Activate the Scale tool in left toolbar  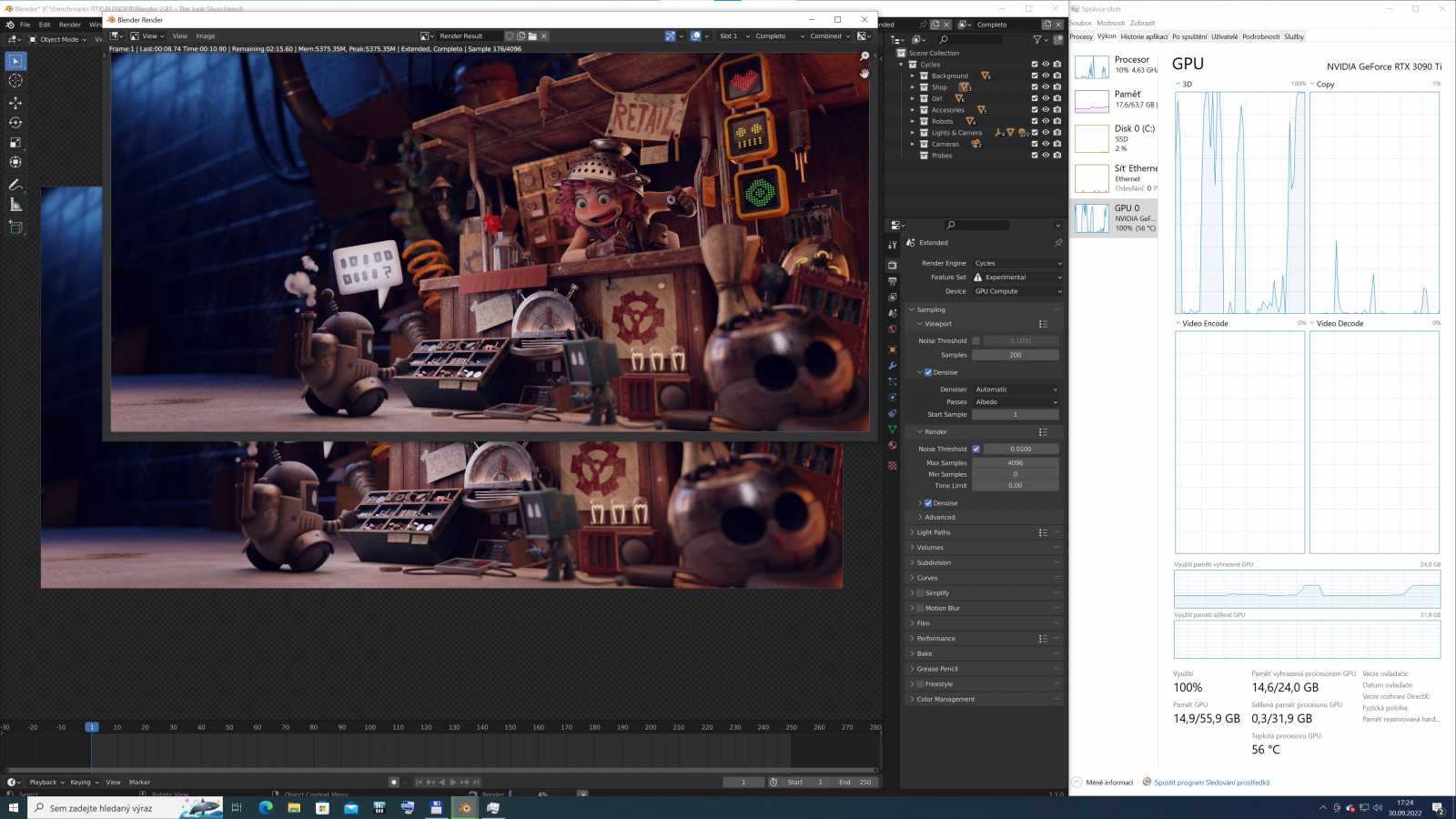point(15,143)
